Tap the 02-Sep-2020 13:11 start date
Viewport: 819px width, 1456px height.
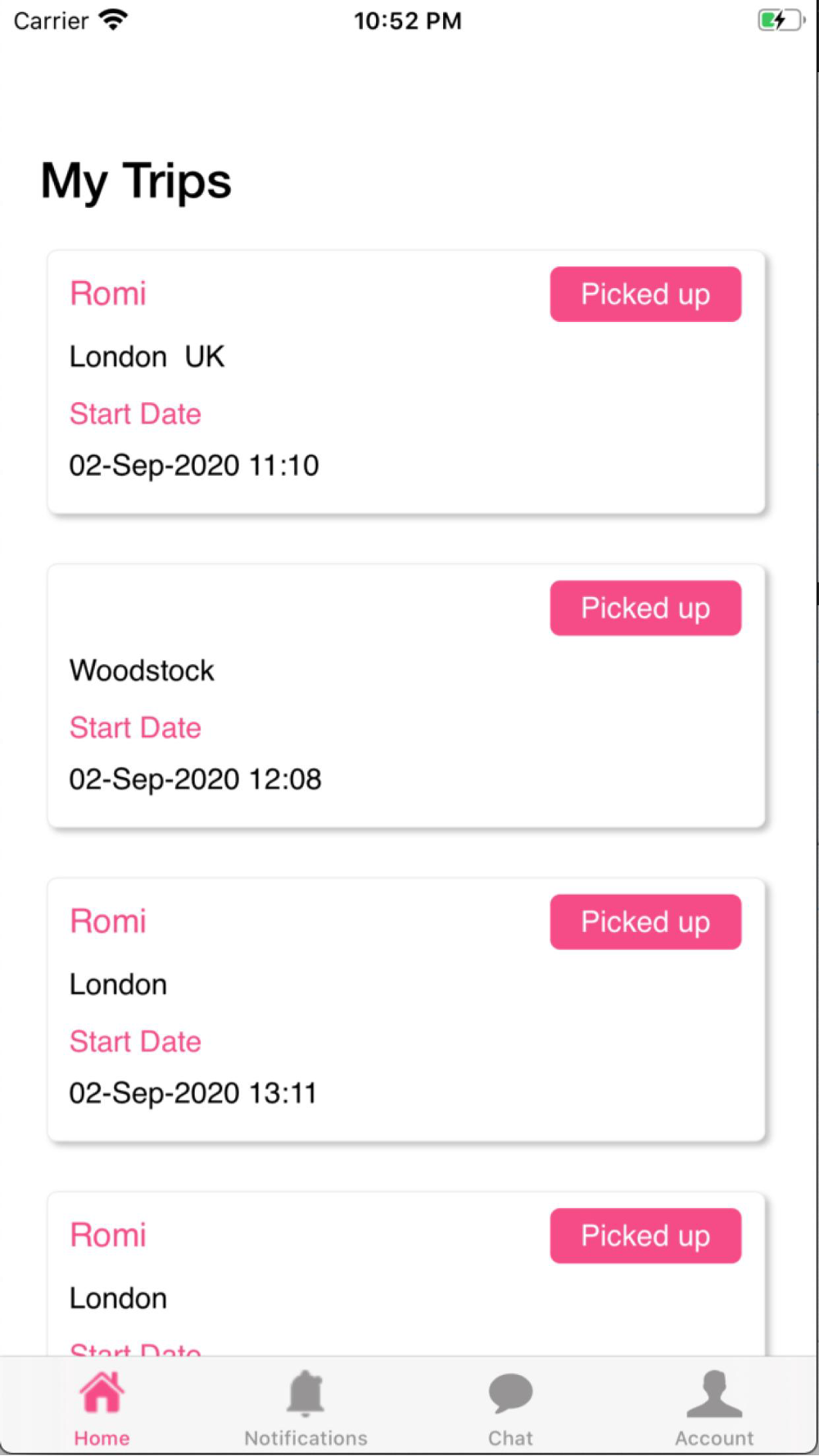point(192,1093)
